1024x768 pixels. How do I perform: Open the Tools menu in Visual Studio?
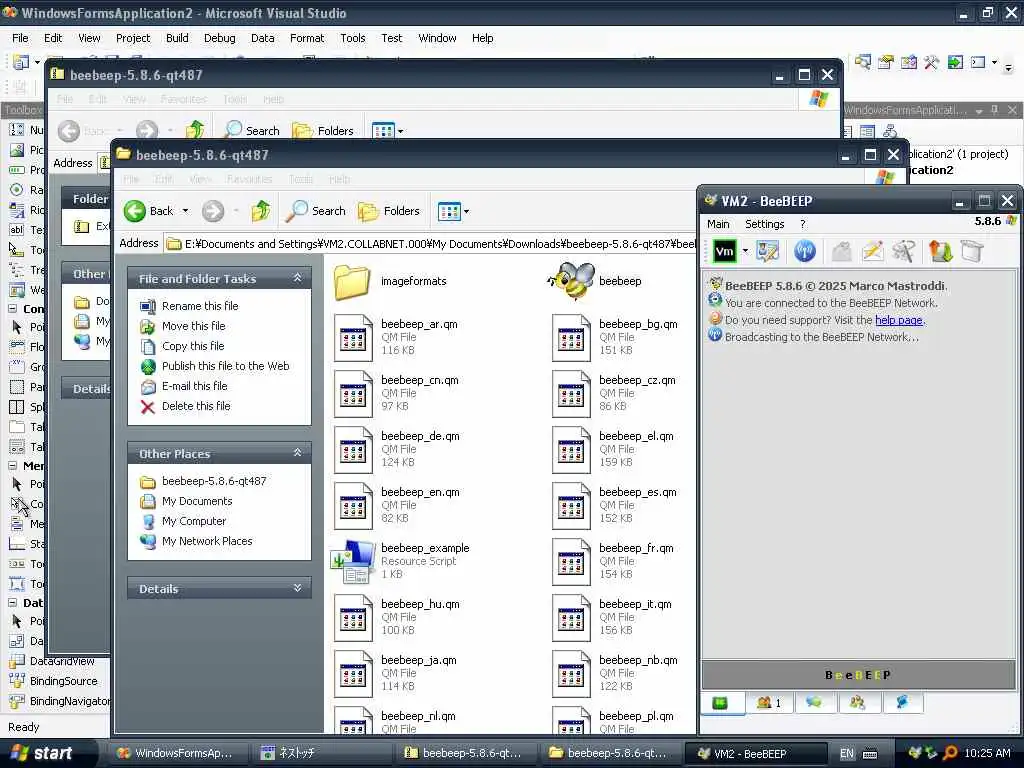pyautogui.click(x=353, y=38)
